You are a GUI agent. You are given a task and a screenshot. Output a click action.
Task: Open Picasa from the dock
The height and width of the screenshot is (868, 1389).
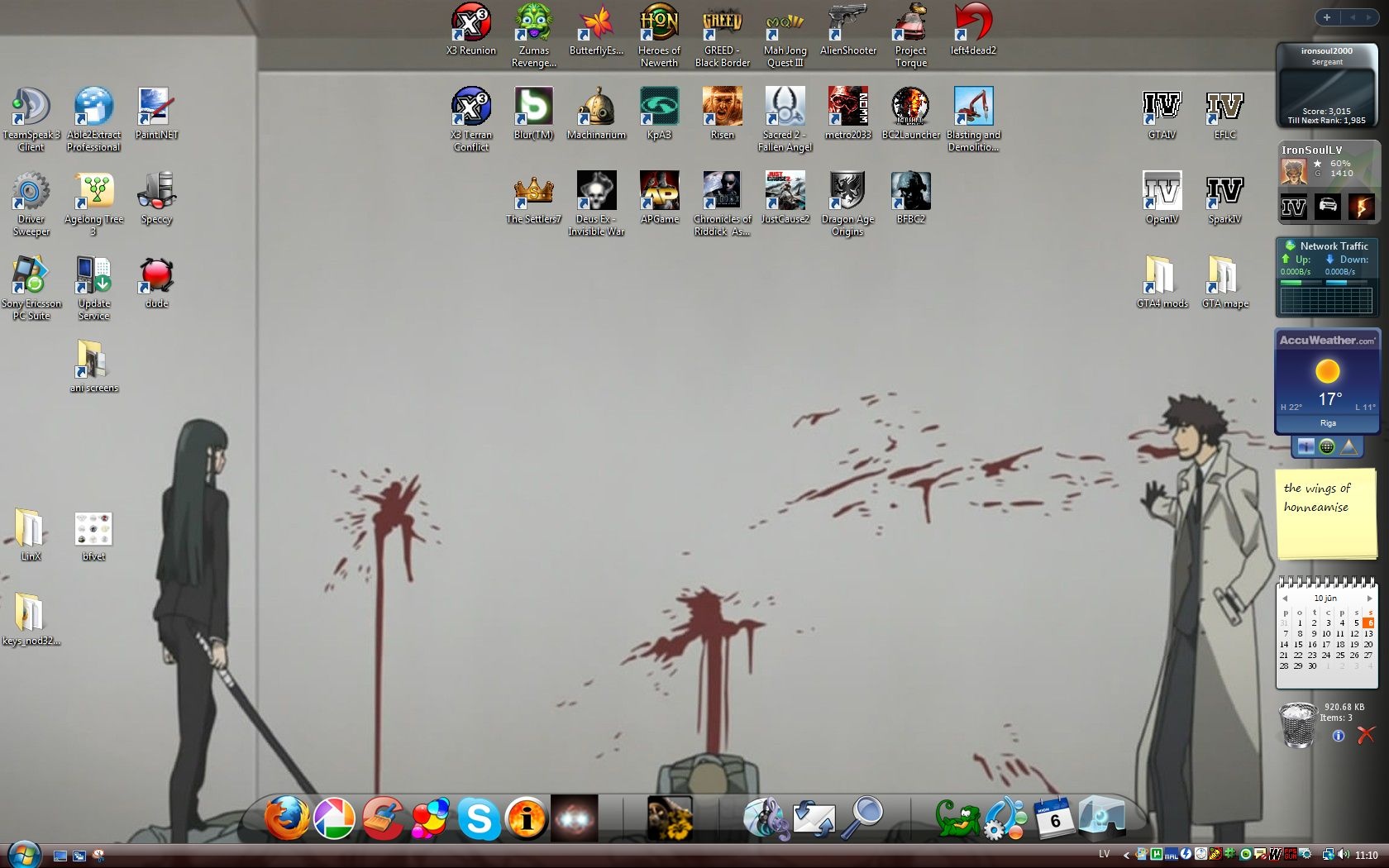click(x=335, y=818)
